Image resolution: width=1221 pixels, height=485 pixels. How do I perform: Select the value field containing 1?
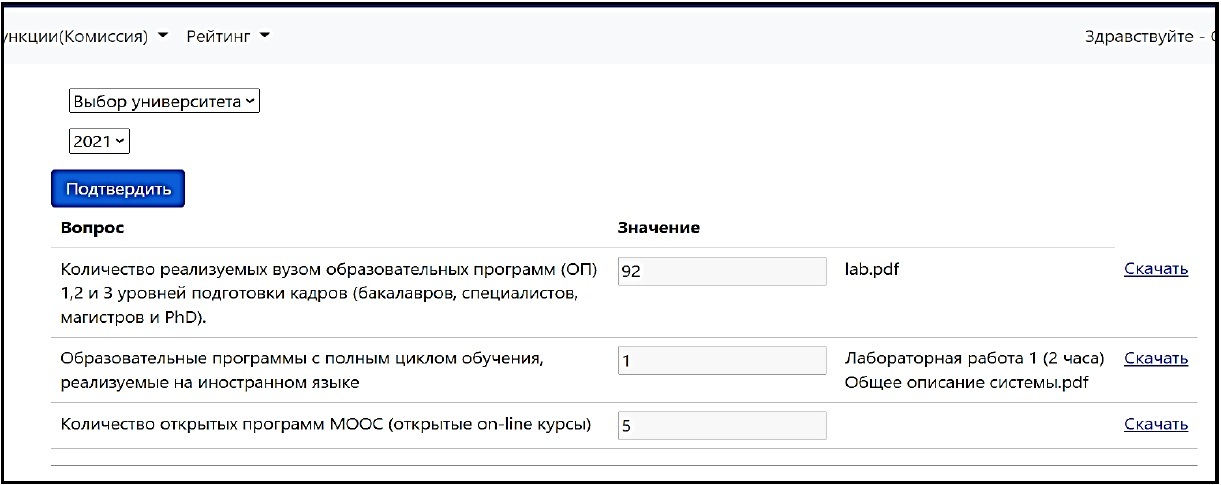[x=722, y=361]
